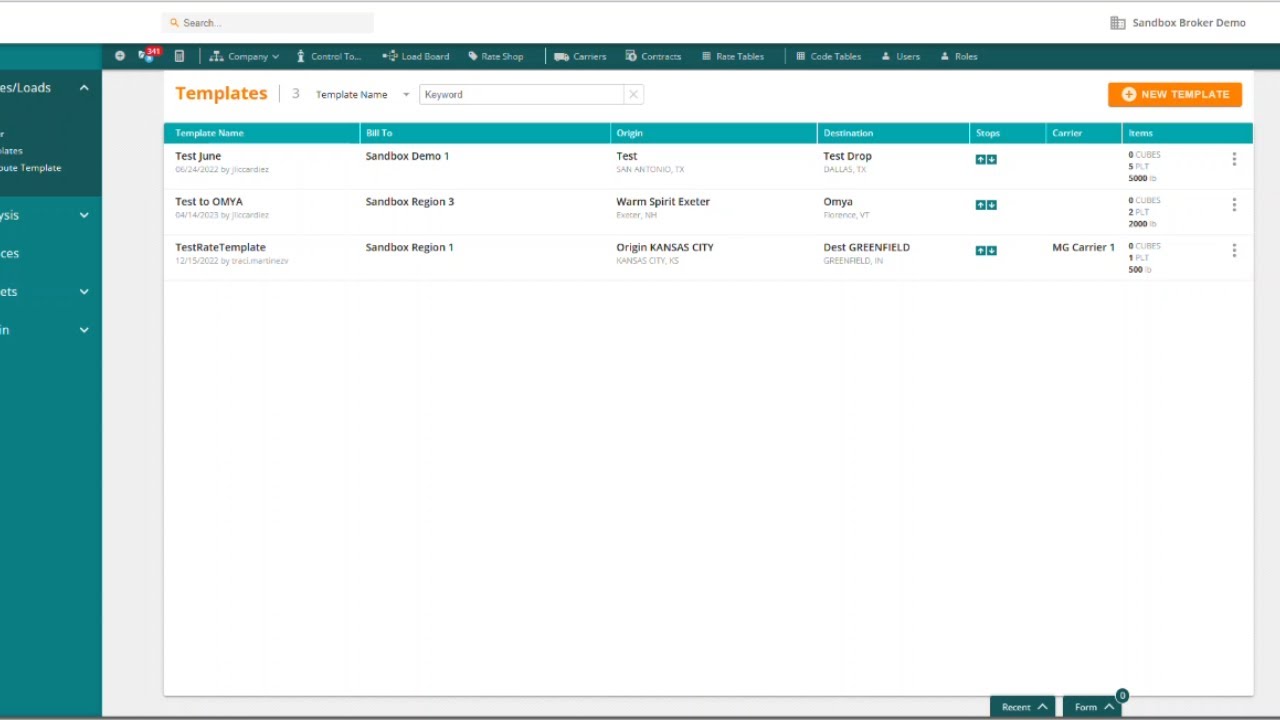Expand the Form panel at bottom

coord(1092,707)
